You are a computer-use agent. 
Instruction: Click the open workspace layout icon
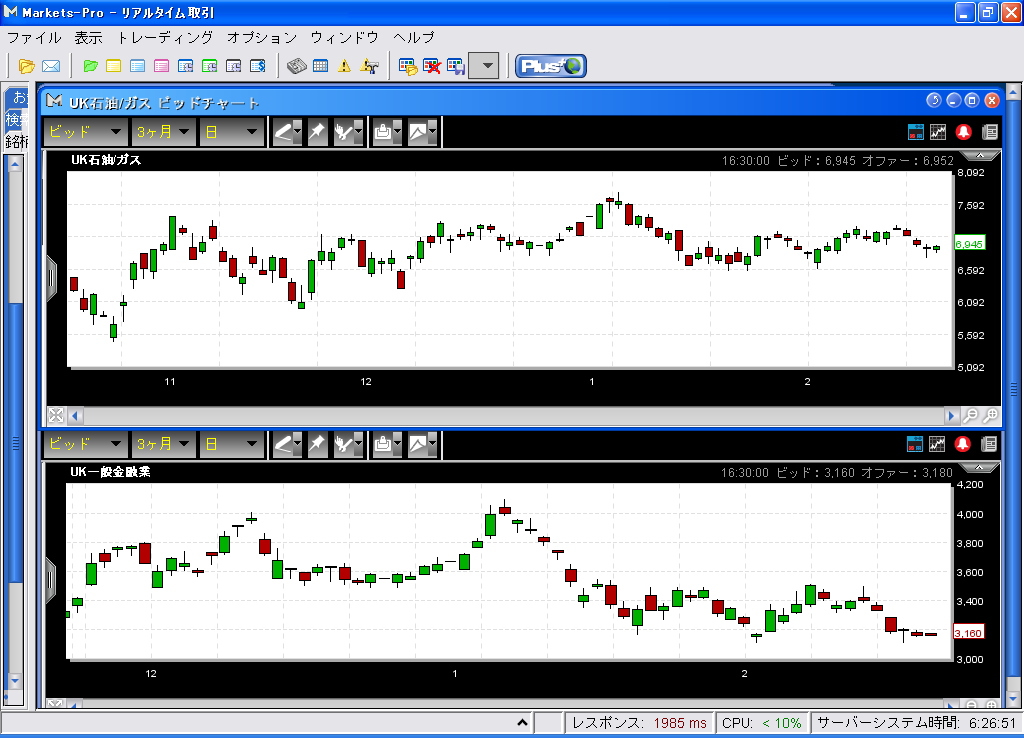(x=408, y=66)
